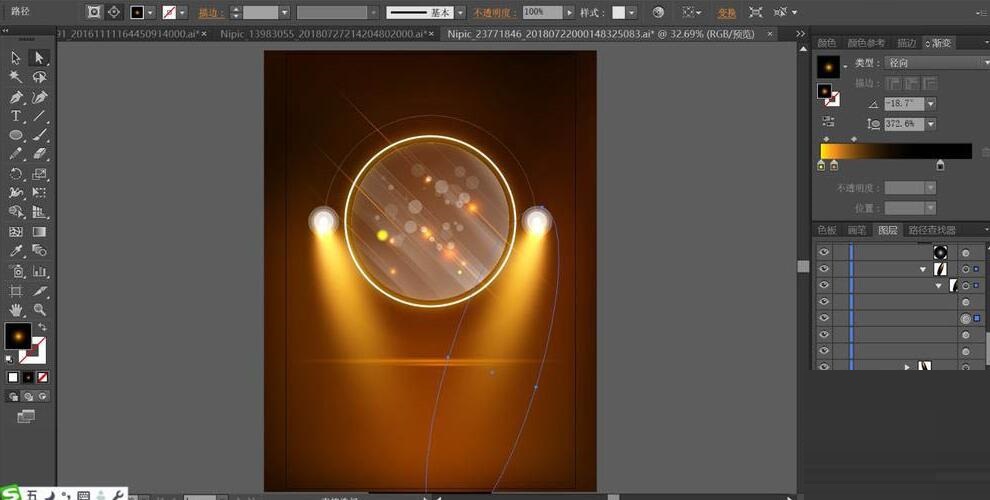Switch to the 色板 swatches tab
This screenshot has width=990, height=500.
point(826,230)
